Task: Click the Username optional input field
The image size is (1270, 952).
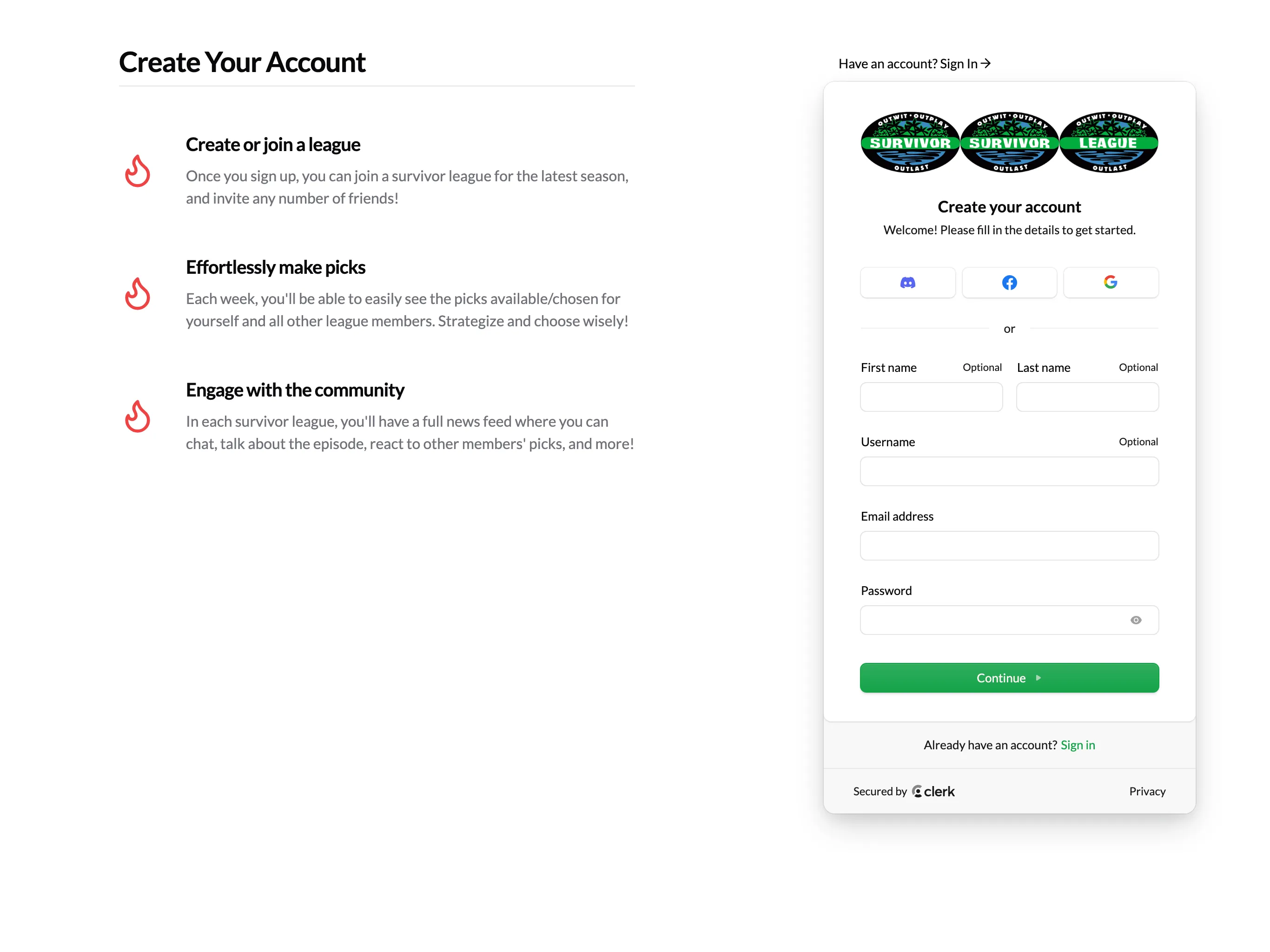Action: [x=1009, y=471]
